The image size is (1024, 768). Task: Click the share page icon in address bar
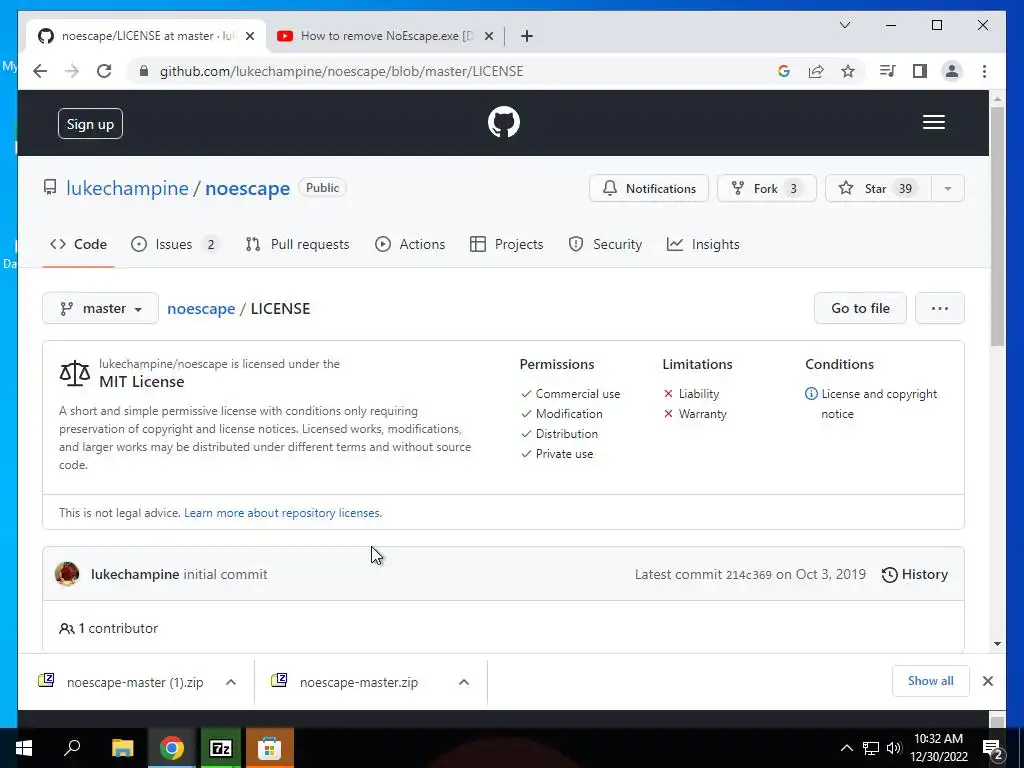click(816, 71)
